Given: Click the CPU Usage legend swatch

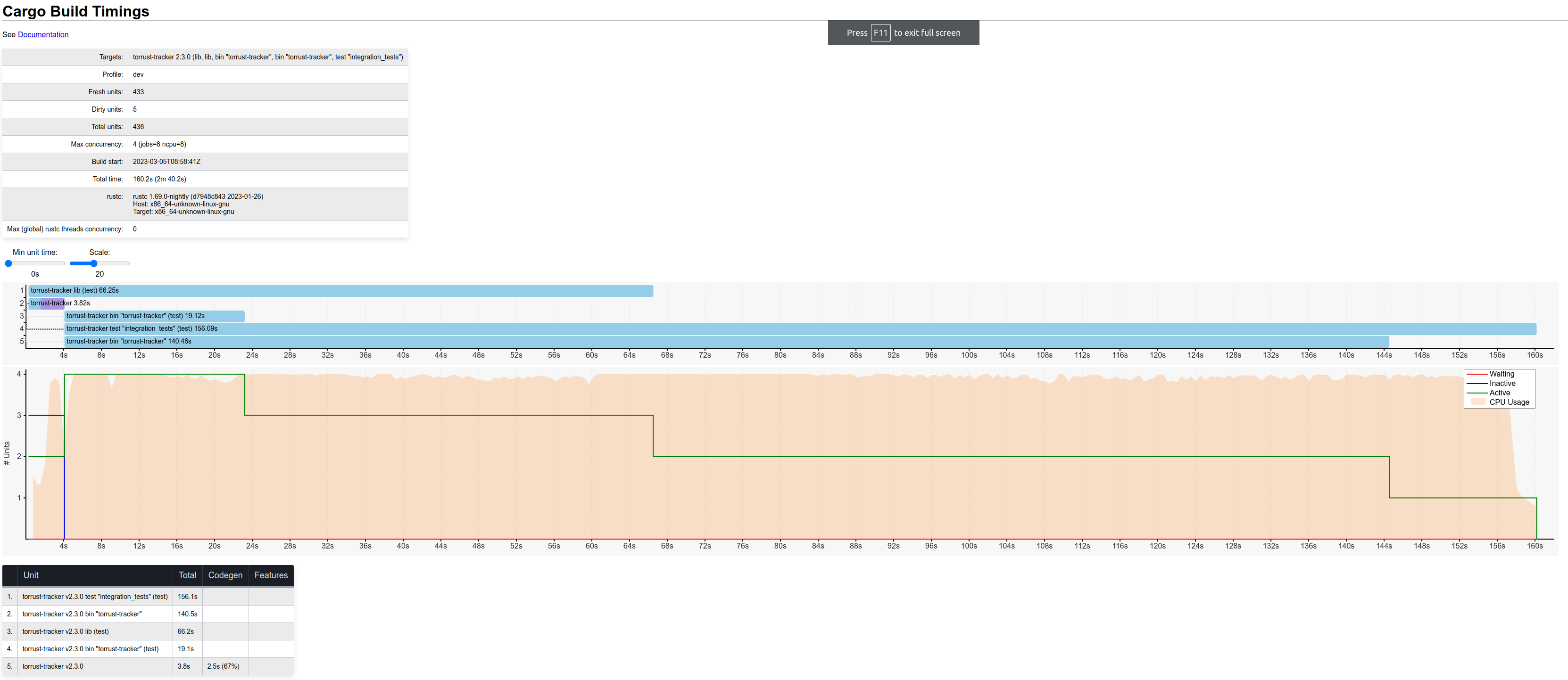Looking at the screenshot, I should click(1478, 402).
